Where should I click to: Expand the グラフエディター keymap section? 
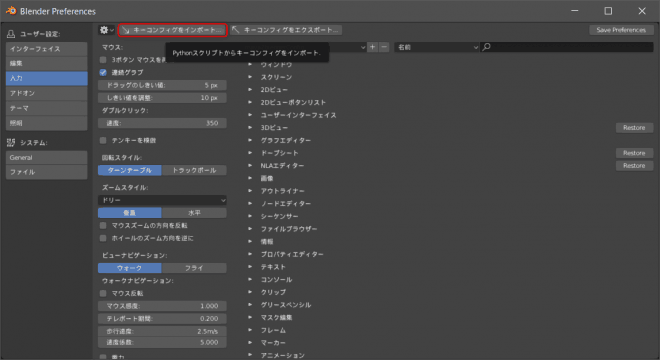pyautogui.click(x=250, y=140)
